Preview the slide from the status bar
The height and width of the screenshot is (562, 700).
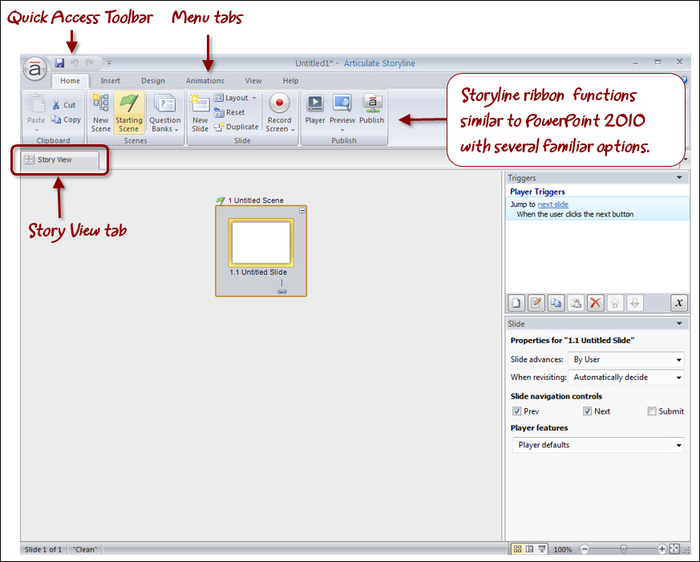[542, 549]
